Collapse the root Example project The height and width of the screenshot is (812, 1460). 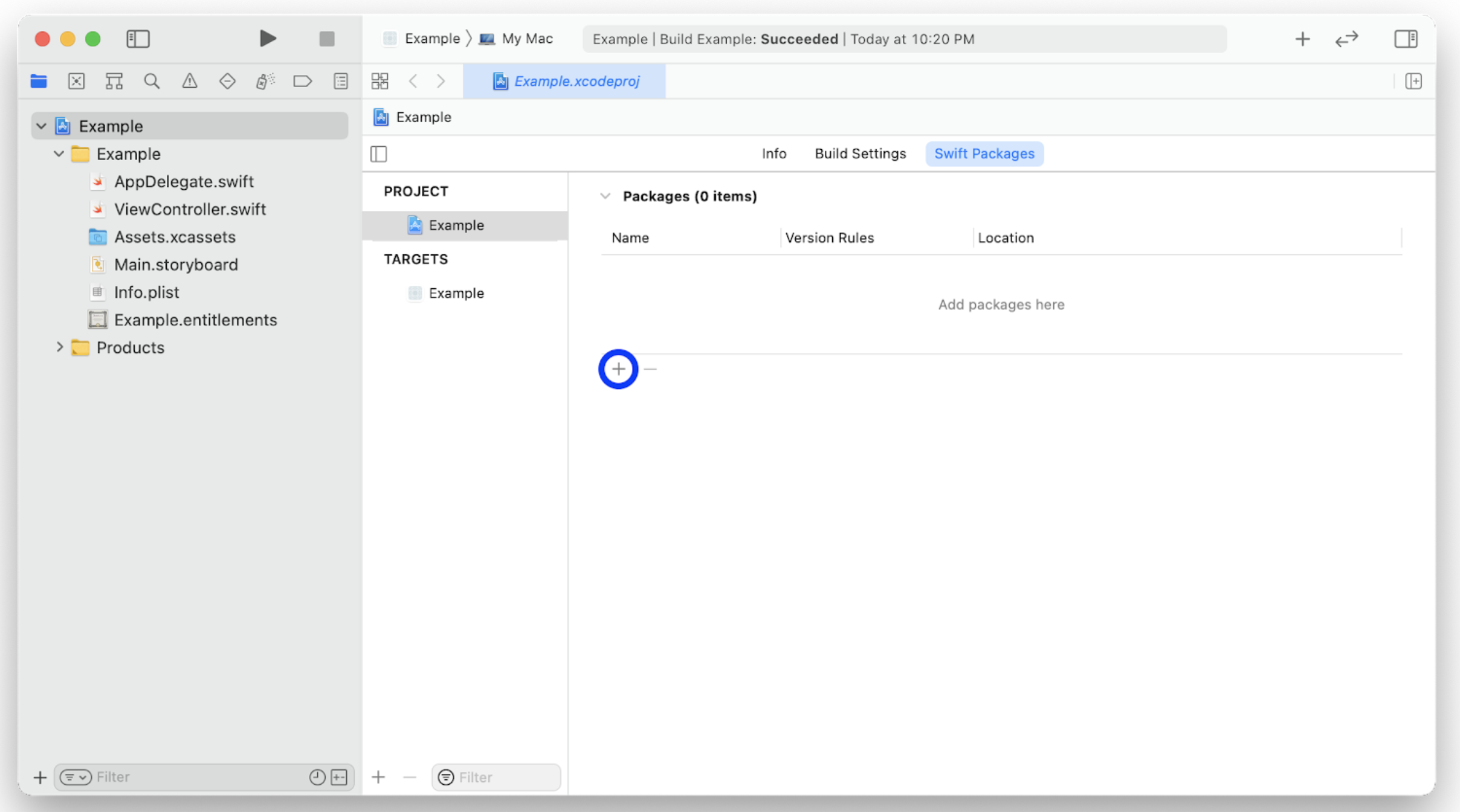[x=41, y=126]
